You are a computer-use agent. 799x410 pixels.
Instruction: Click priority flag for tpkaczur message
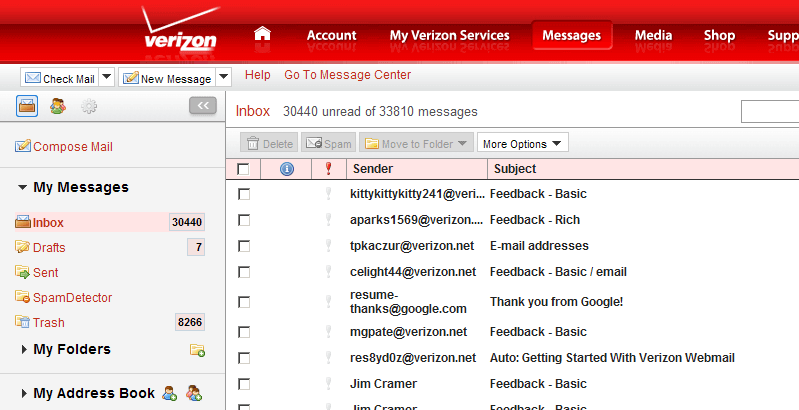pos(329,245)
